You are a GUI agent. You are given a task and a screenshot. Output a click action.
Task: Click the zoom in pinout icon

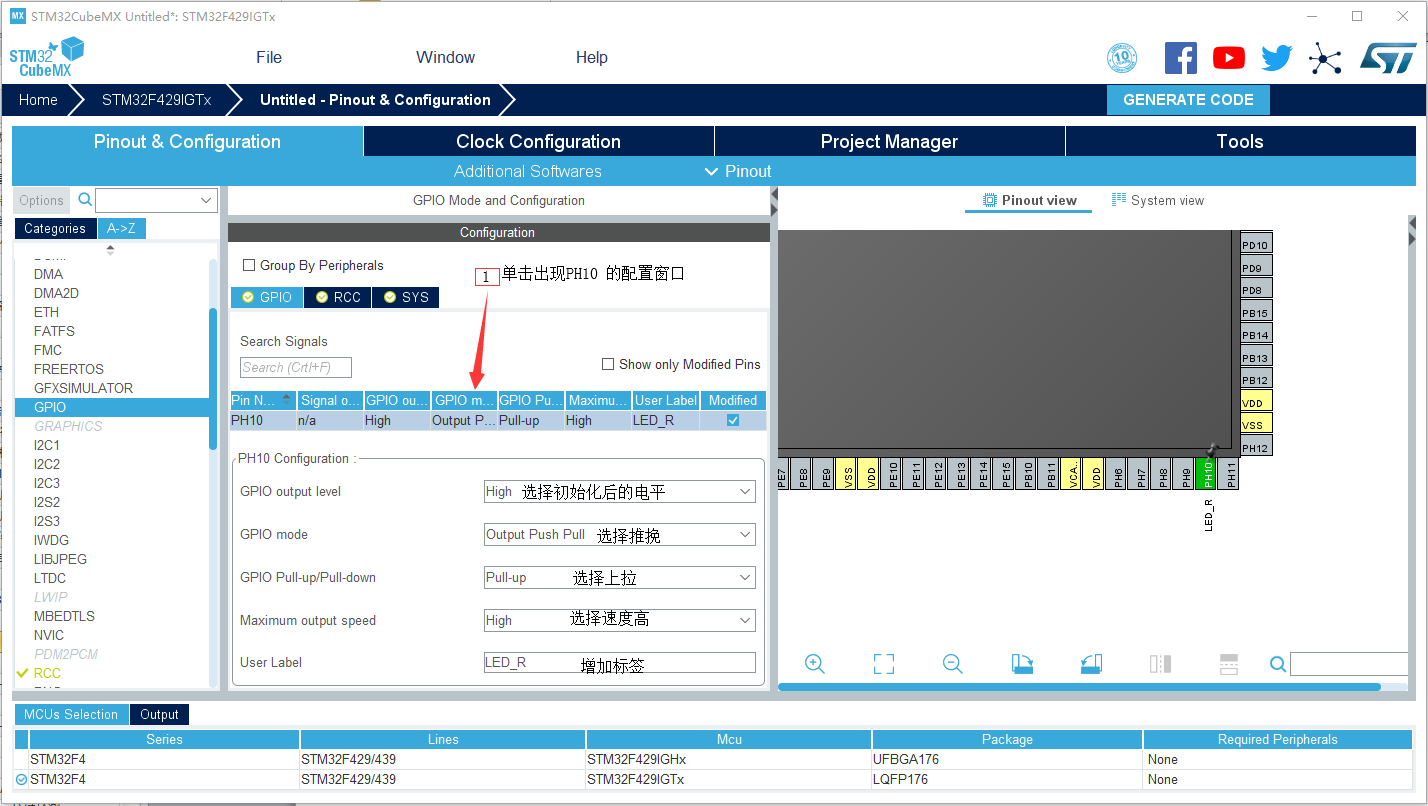pyautogui.click(x=814, y=664)
